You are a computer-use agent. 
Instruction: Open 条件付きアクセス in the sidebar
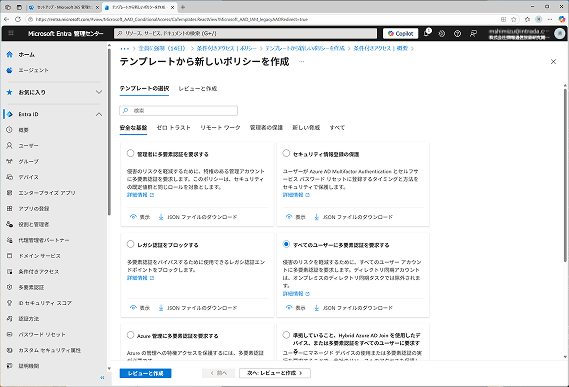tap(38, 272)
